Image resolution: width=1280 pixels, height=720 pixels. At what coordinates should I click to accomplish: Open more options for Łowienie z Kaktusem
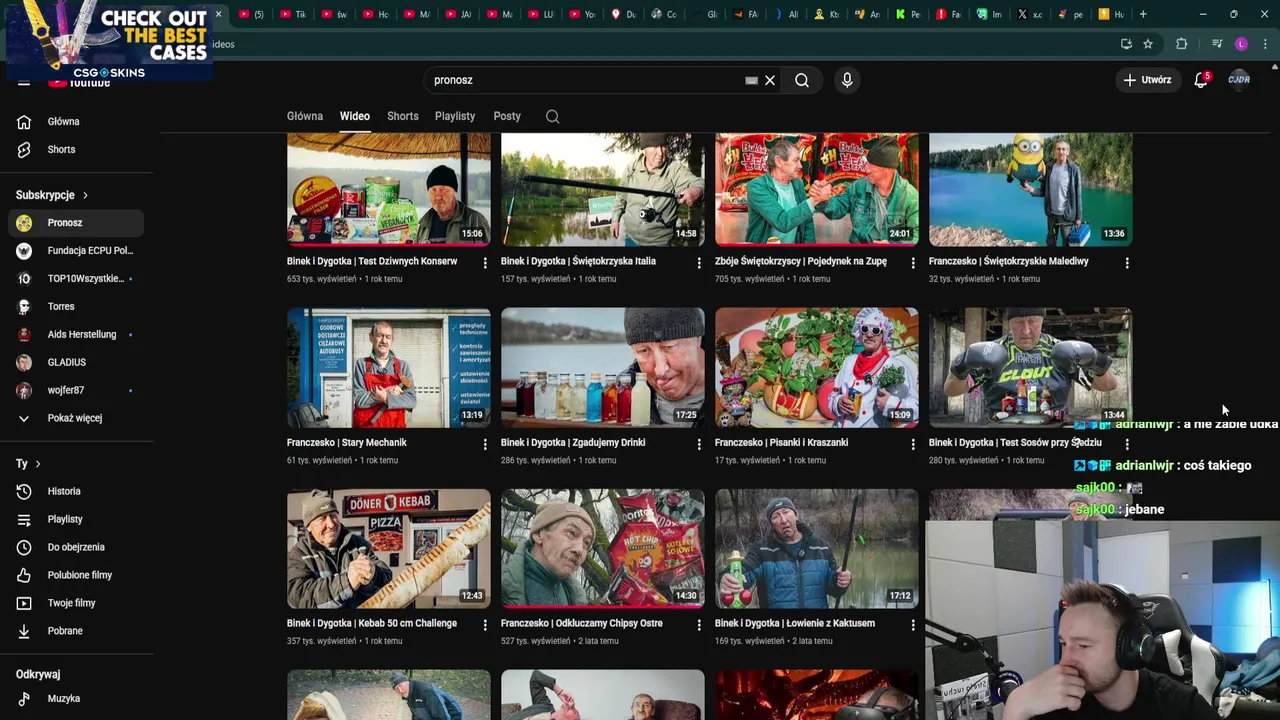tap(913, 624)
